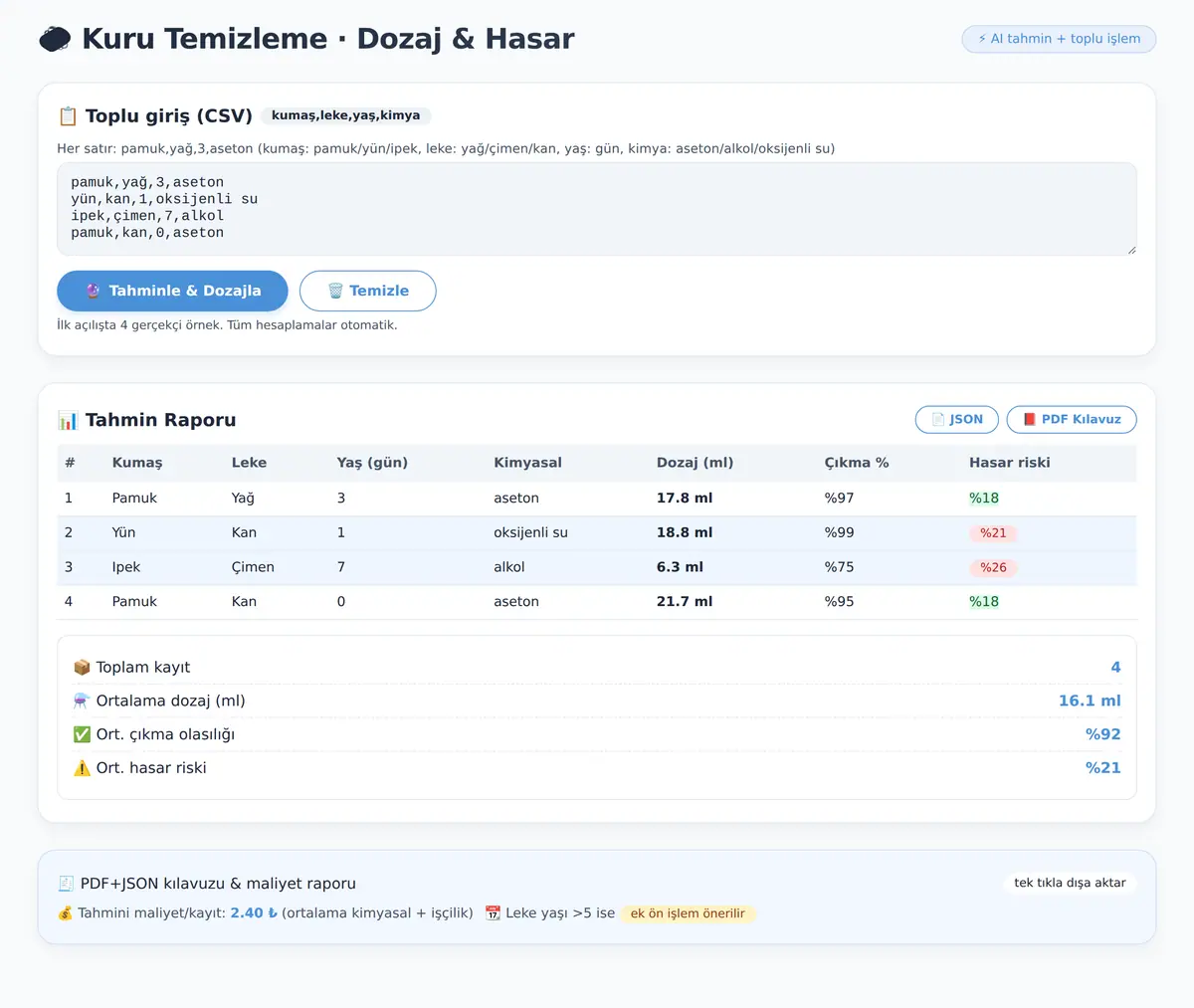Click the box icon next to Toplam kayıt
1194x1008 pixels.
click(82, 668)
